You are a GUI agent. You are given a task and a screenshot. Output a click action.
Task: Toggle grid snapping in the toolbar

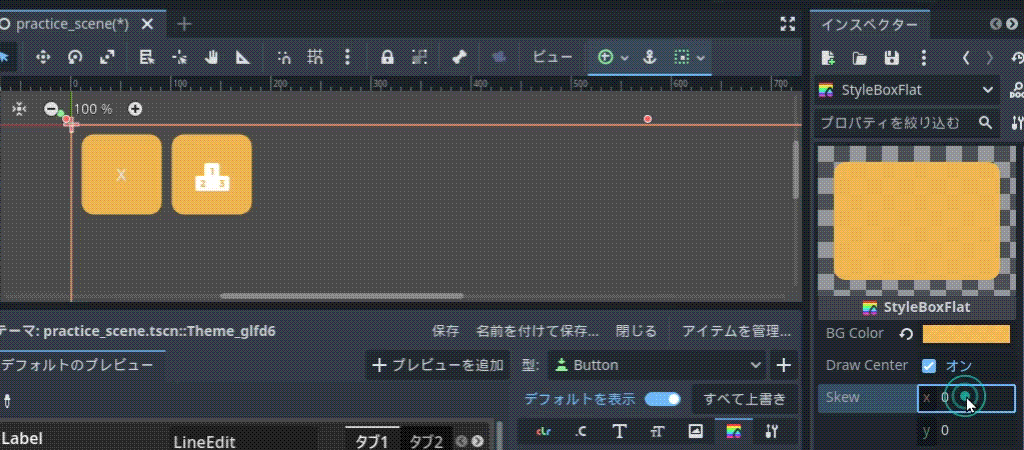pos(315,57)
